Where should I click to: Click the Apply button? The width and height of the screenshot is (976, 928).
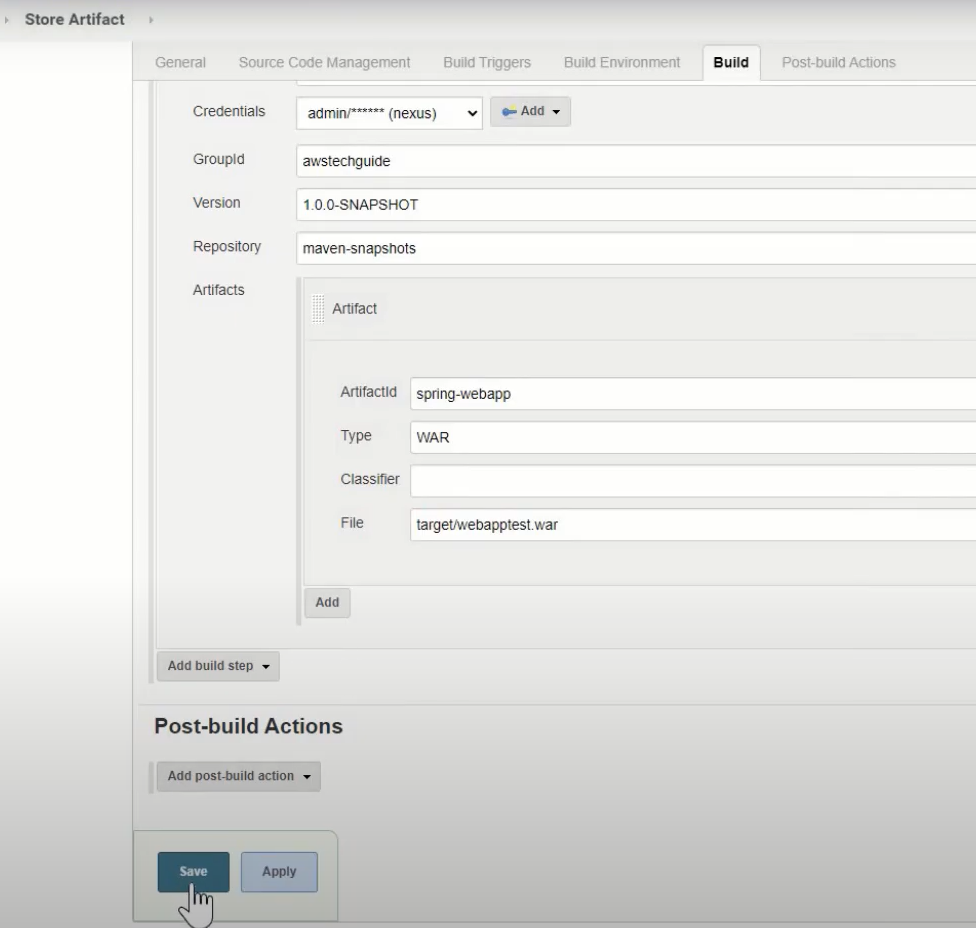pyautogui.click(x=279, y=871)
